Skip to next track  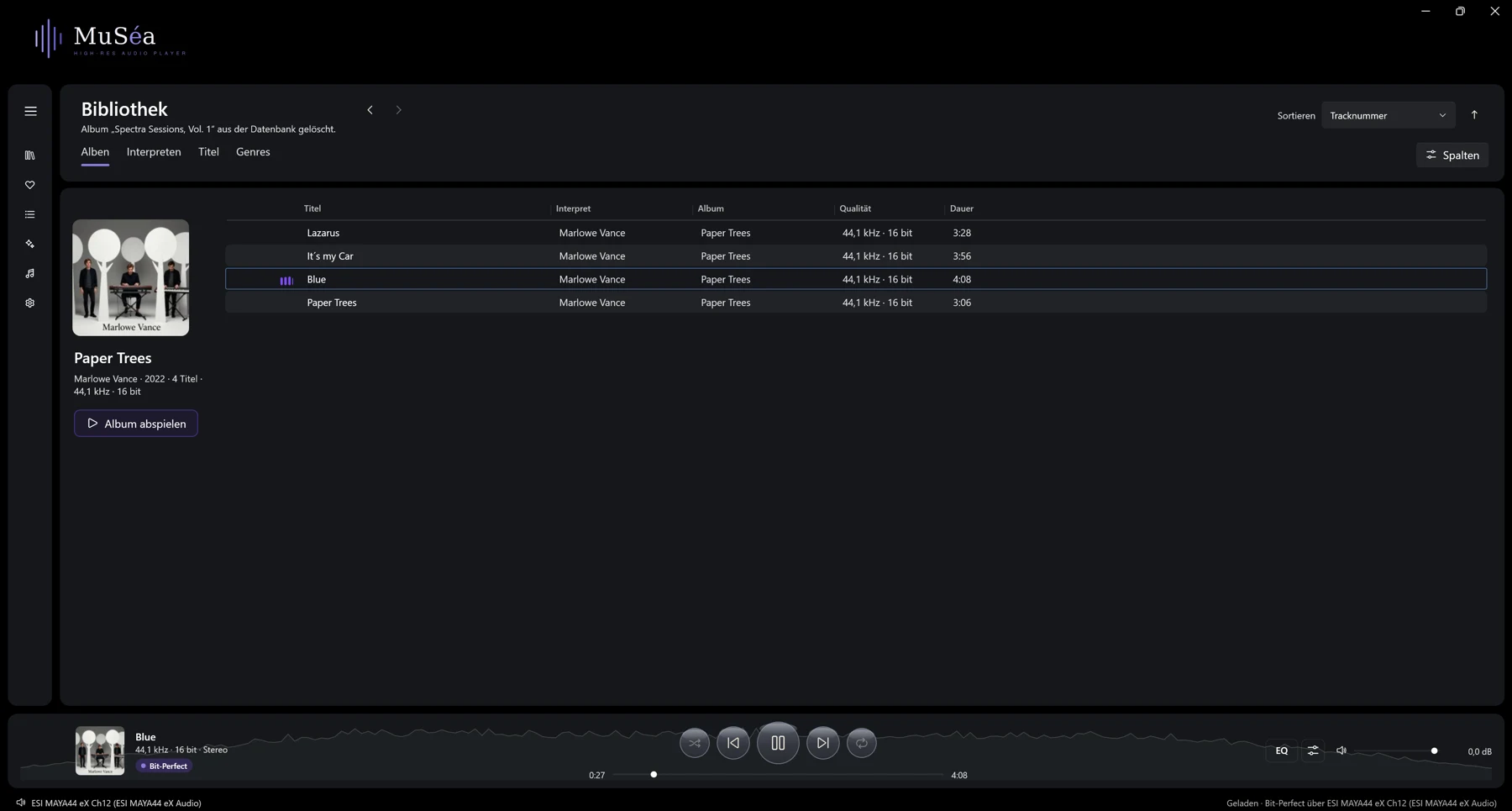pyautogui.click(x=823, y=743)
